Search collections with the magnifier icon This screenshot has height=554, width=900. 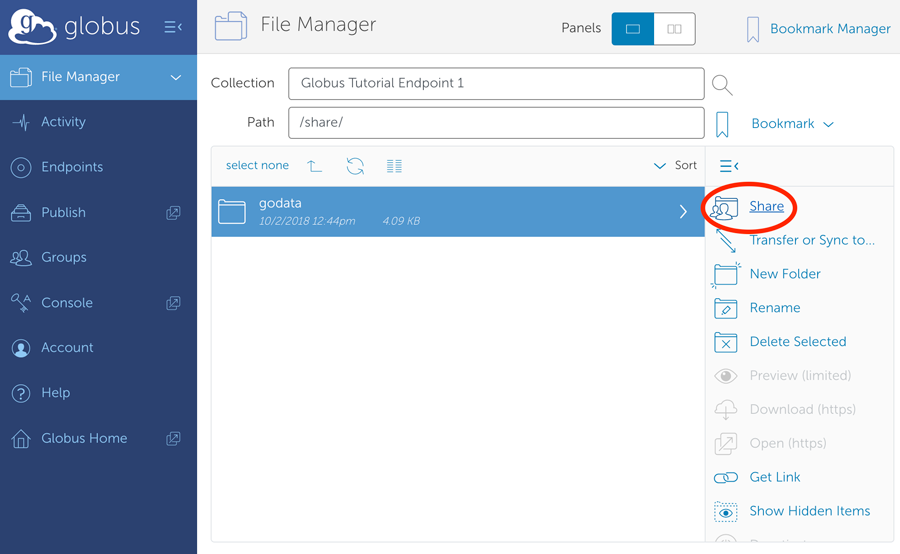point(722,85)
